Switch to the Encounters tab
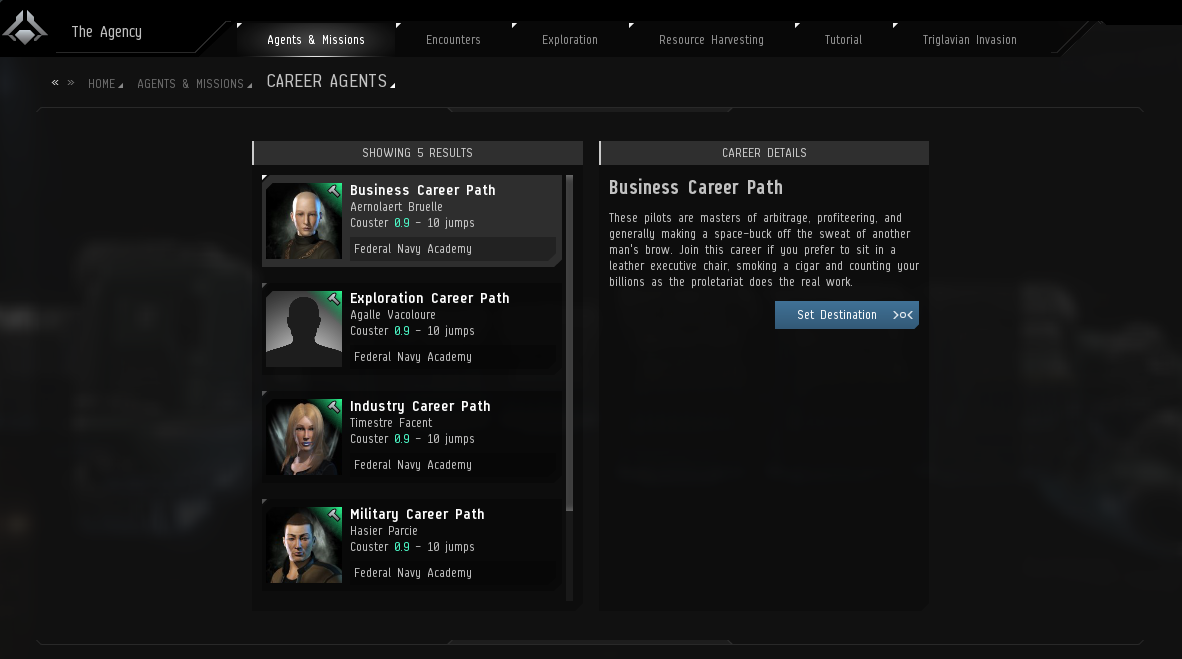Screen dimensions: 1182x659 pyautogui.click(x=453, y=40)
